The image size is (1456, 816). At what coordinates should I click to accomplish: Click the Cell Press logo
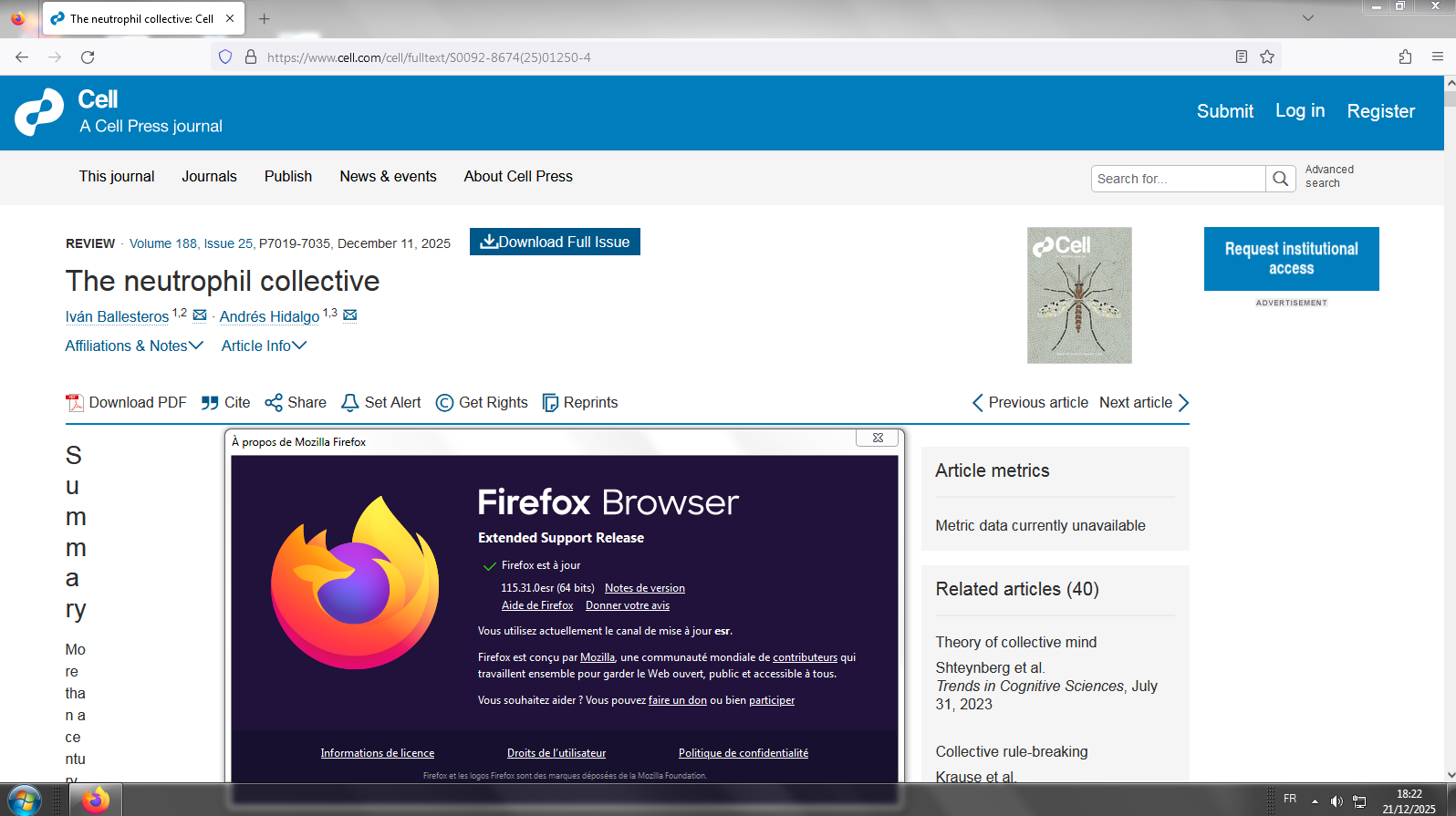click(x=39, y=112)
